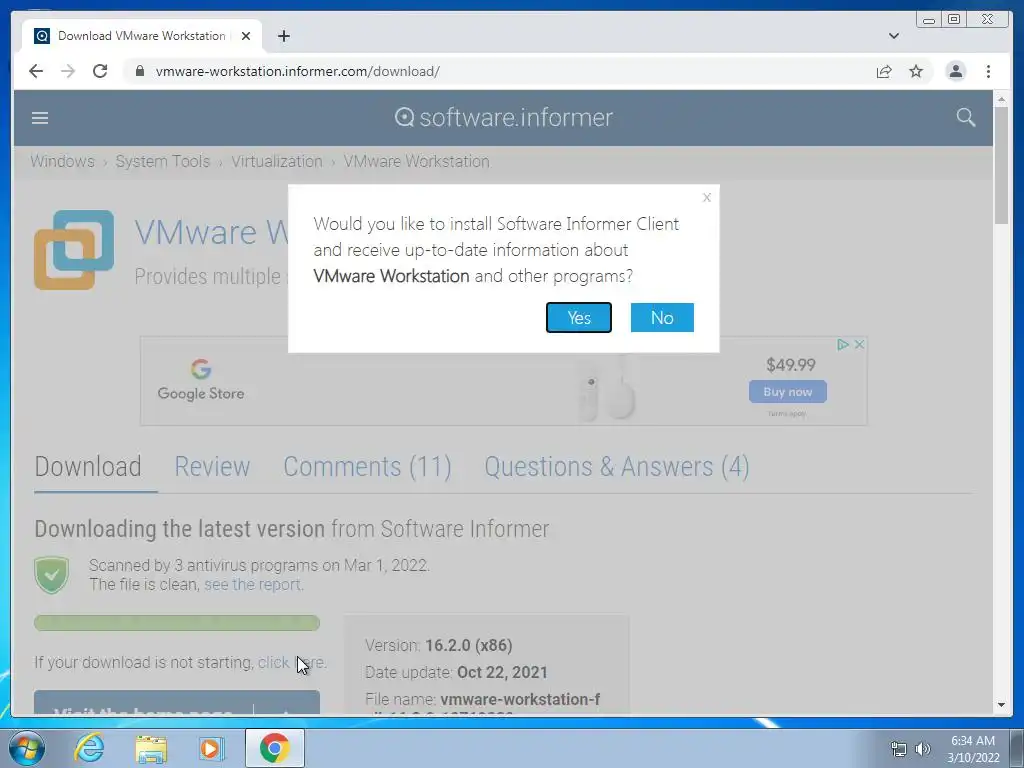This screenshot has width=1024, height=768.
Task: View site information via the padlock icon
Action: tap(139, 71)
